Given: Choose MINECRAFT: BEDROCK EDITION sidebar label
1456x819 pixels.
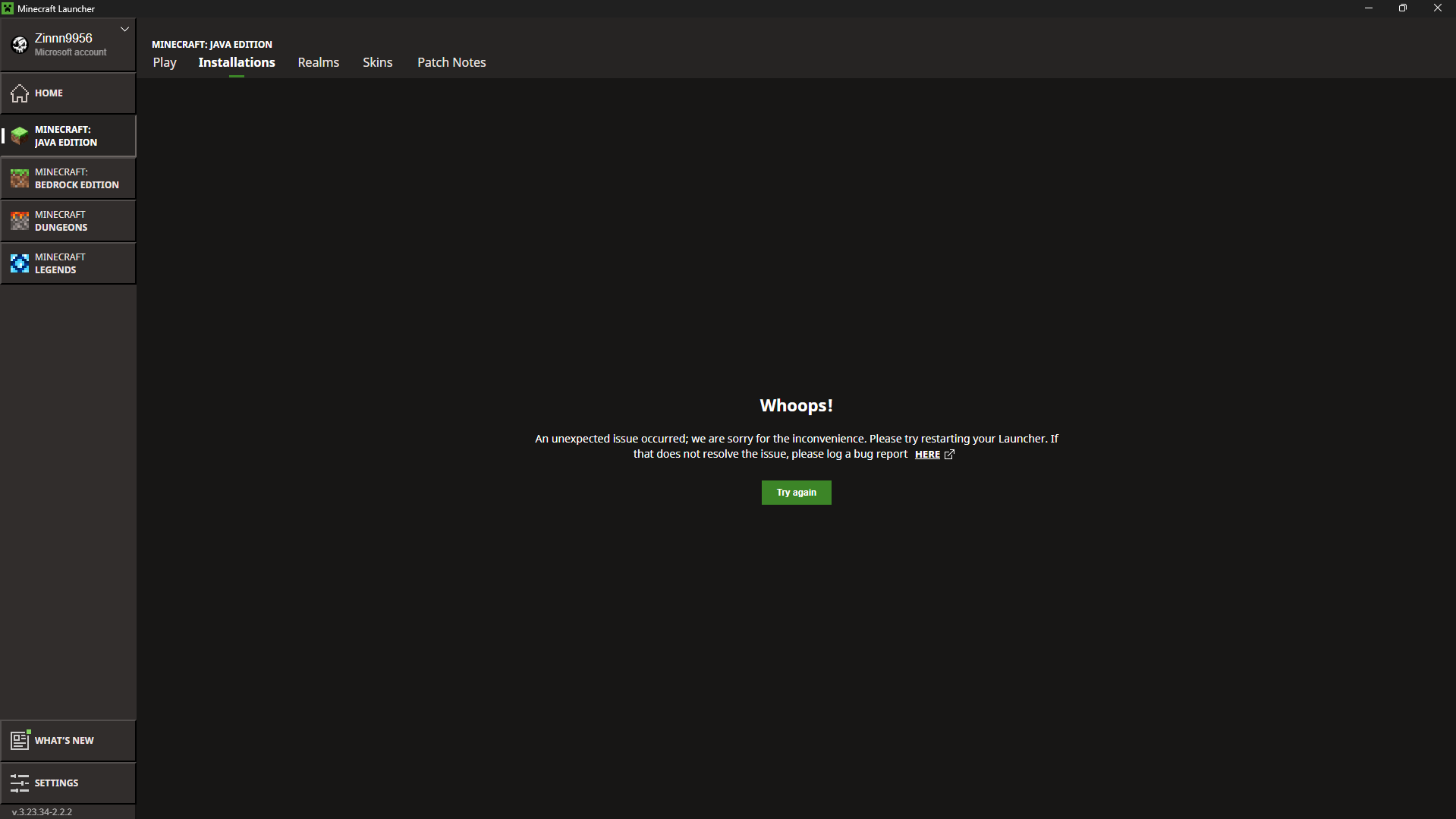Looking at the screenshot, I should pos(77,178).
